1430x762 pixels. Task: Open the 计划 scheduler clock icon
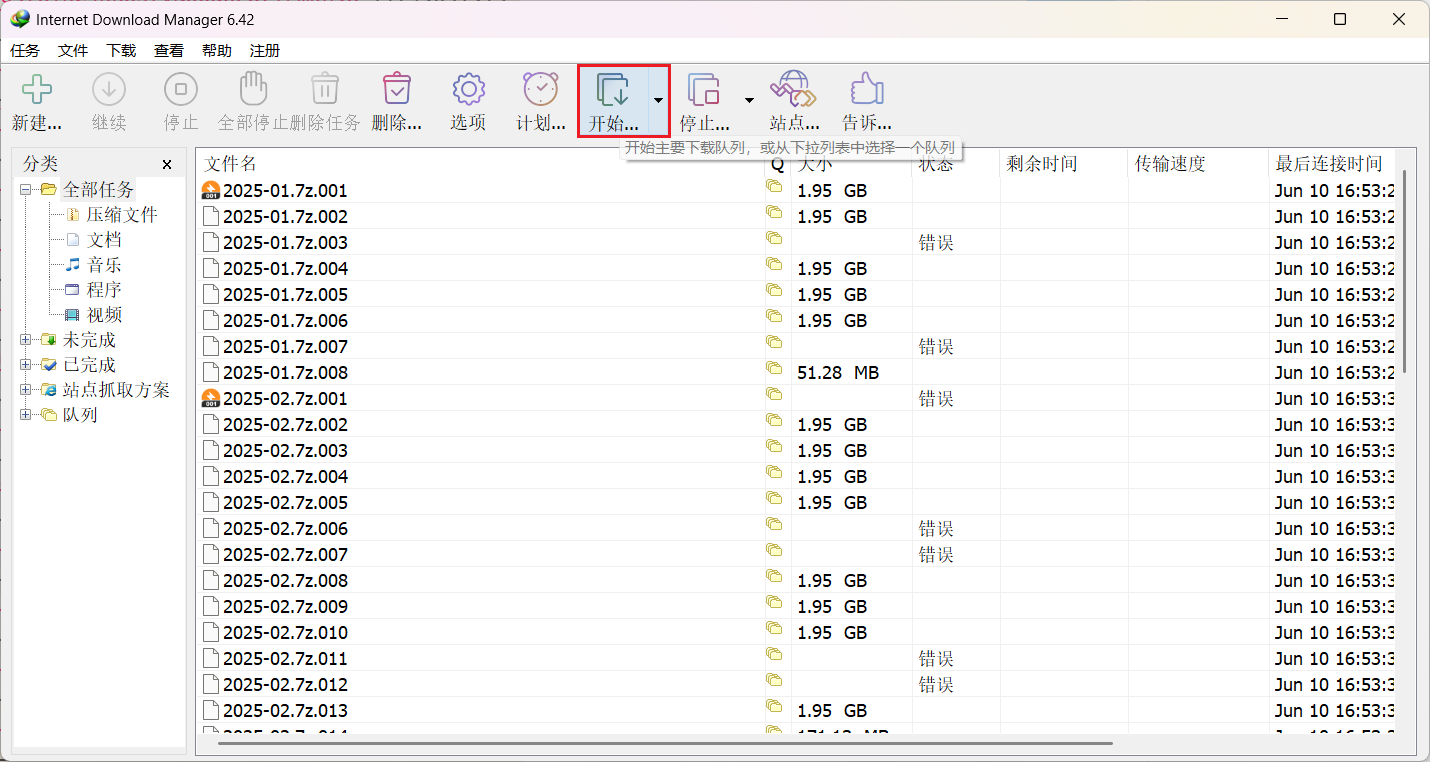pos(541,89)
